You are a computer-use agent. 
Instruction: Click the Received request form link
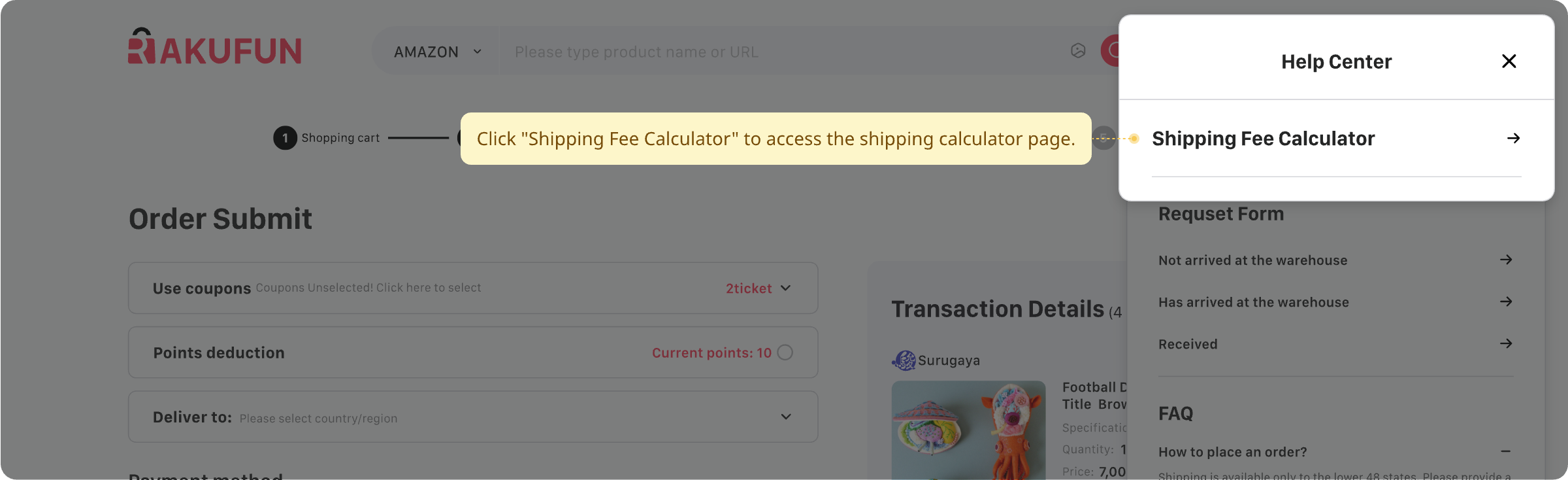point(1188,344)
